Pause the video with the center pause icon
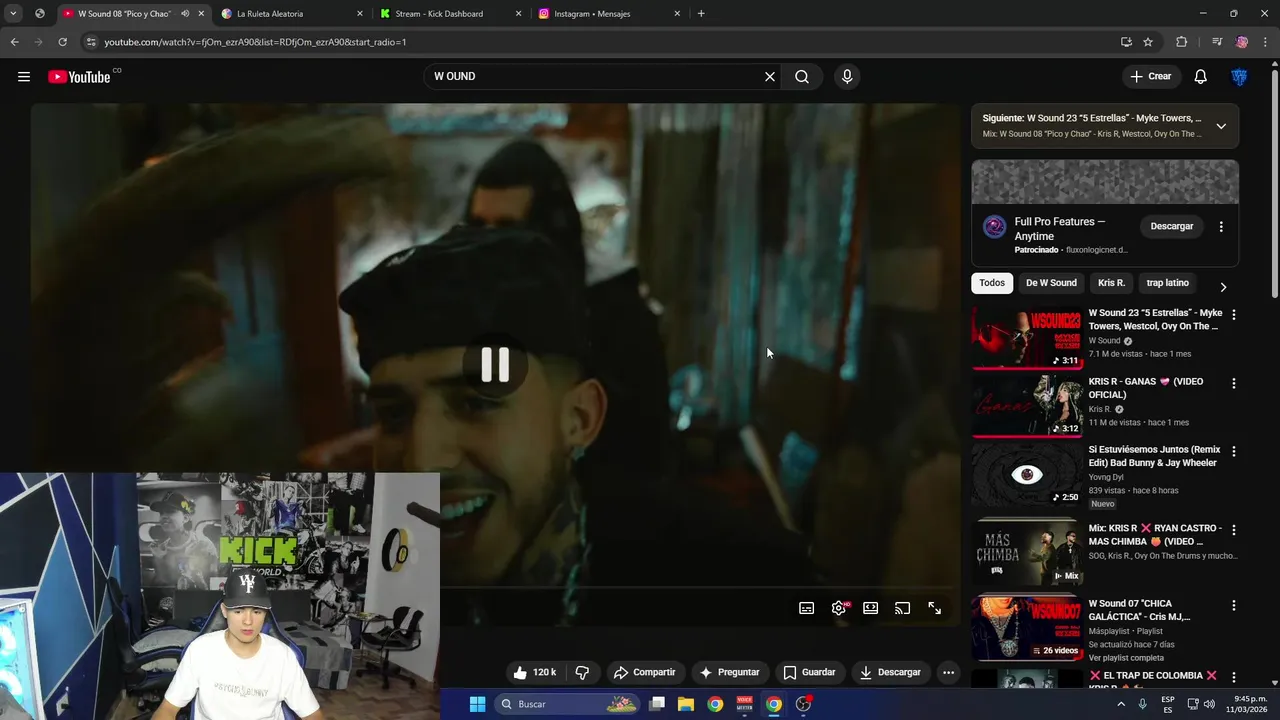This screenshot has height=720, width=1280. (x=495, y=365)
